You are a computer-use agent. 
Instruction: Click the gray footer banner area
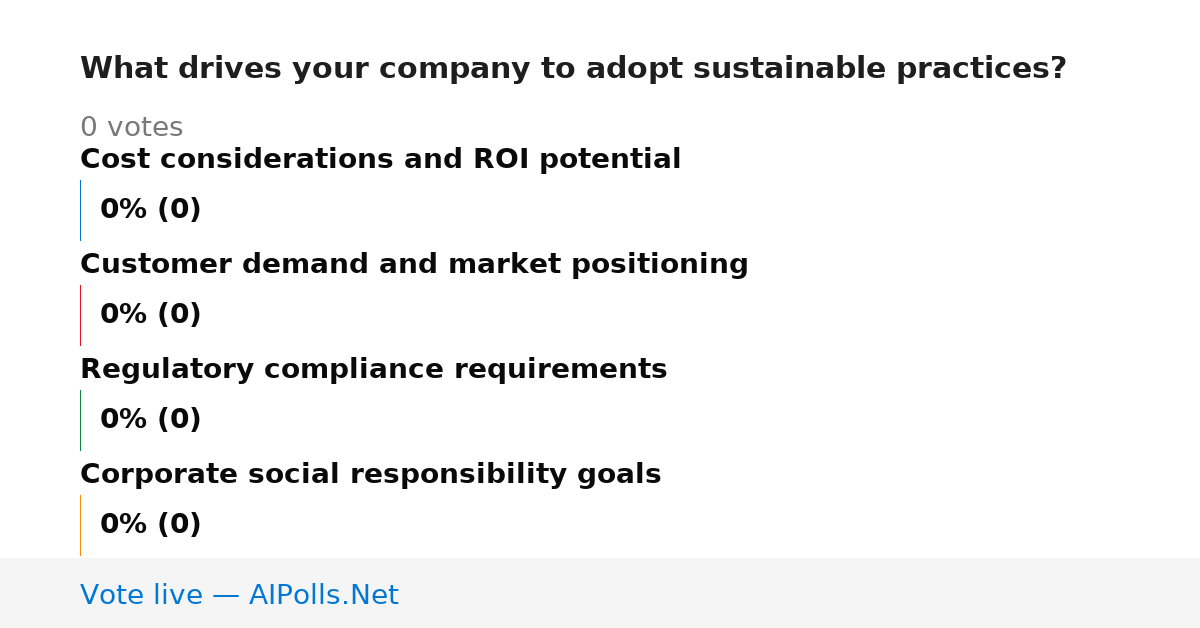click(600, 593)
